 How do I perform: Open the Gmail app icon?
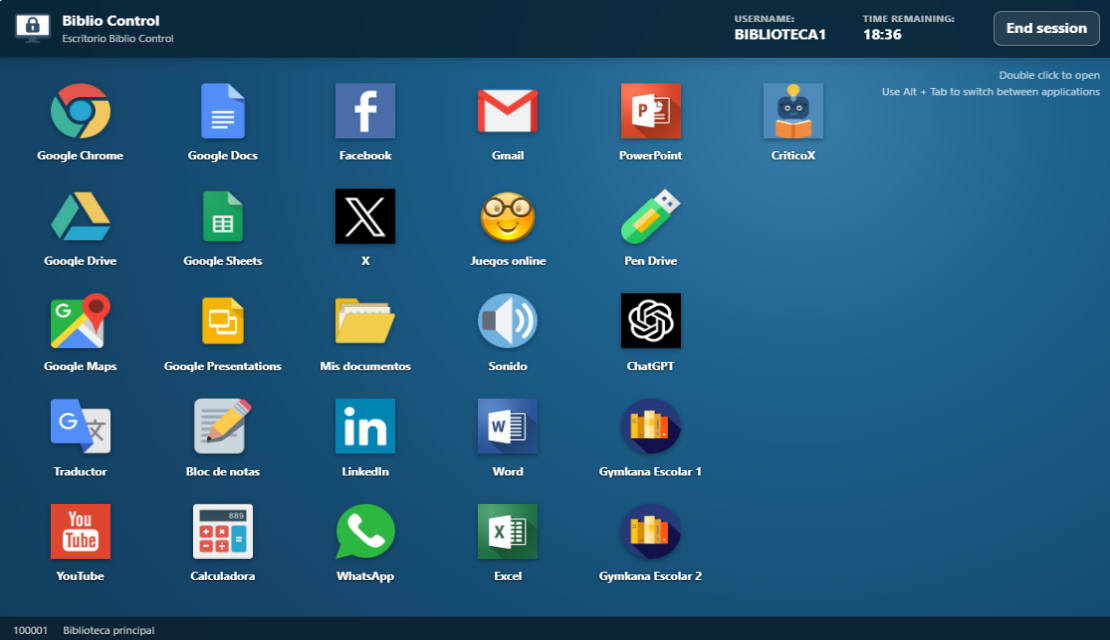coord(508,111)
